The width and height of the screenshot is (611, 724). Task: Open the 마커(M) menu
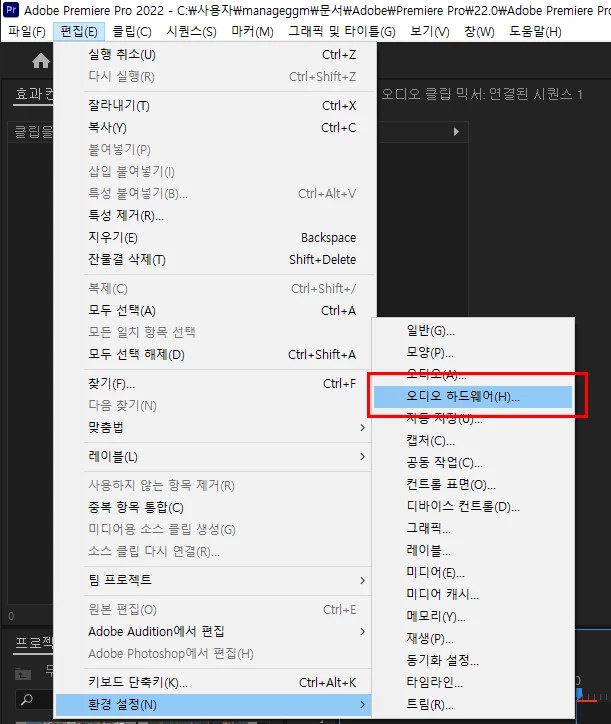pos(252,31)
